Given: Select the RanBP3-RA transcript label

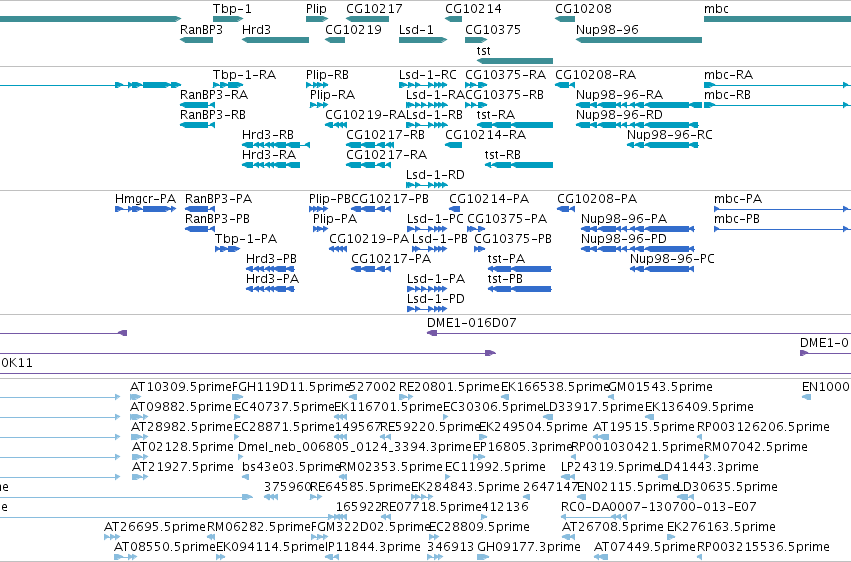Looking at the screenshot, I should coord(214,94).
